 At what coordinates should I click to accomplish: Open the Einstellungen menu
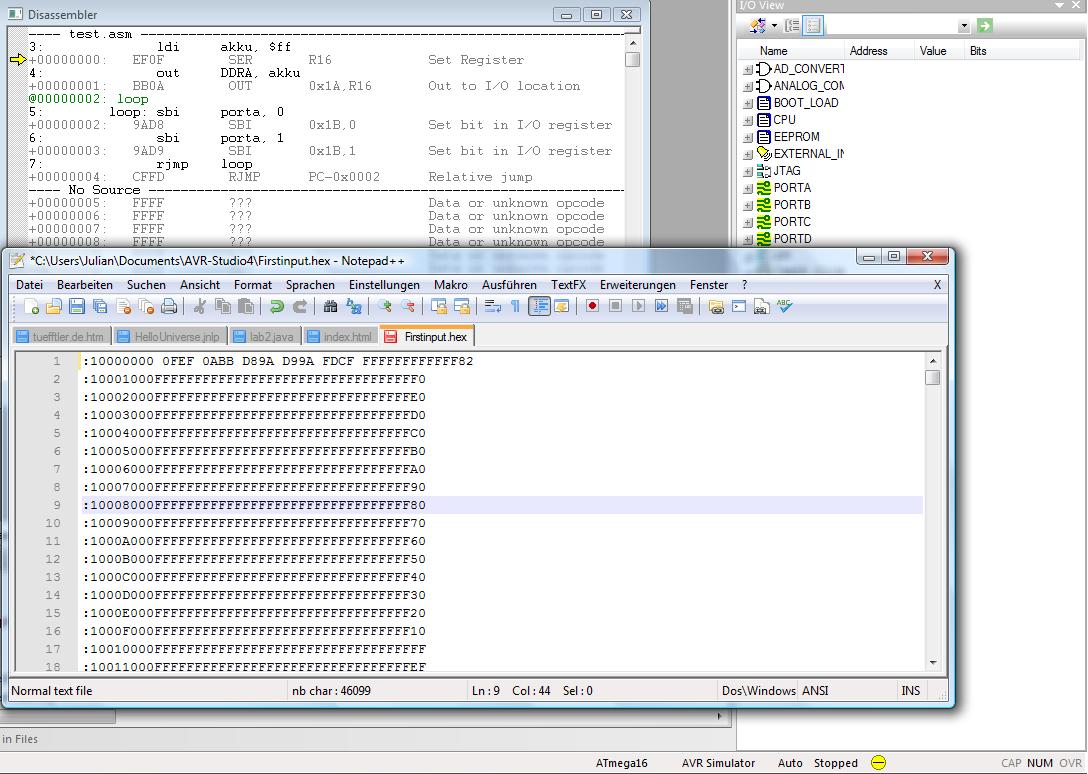click(384, 285)
